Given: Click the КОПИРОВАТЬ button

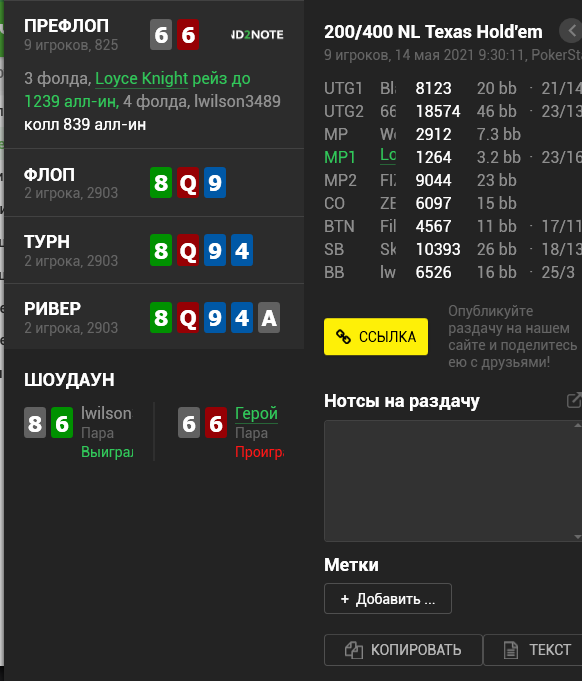Looking at the screenshot, I should (x=403, y=650).
